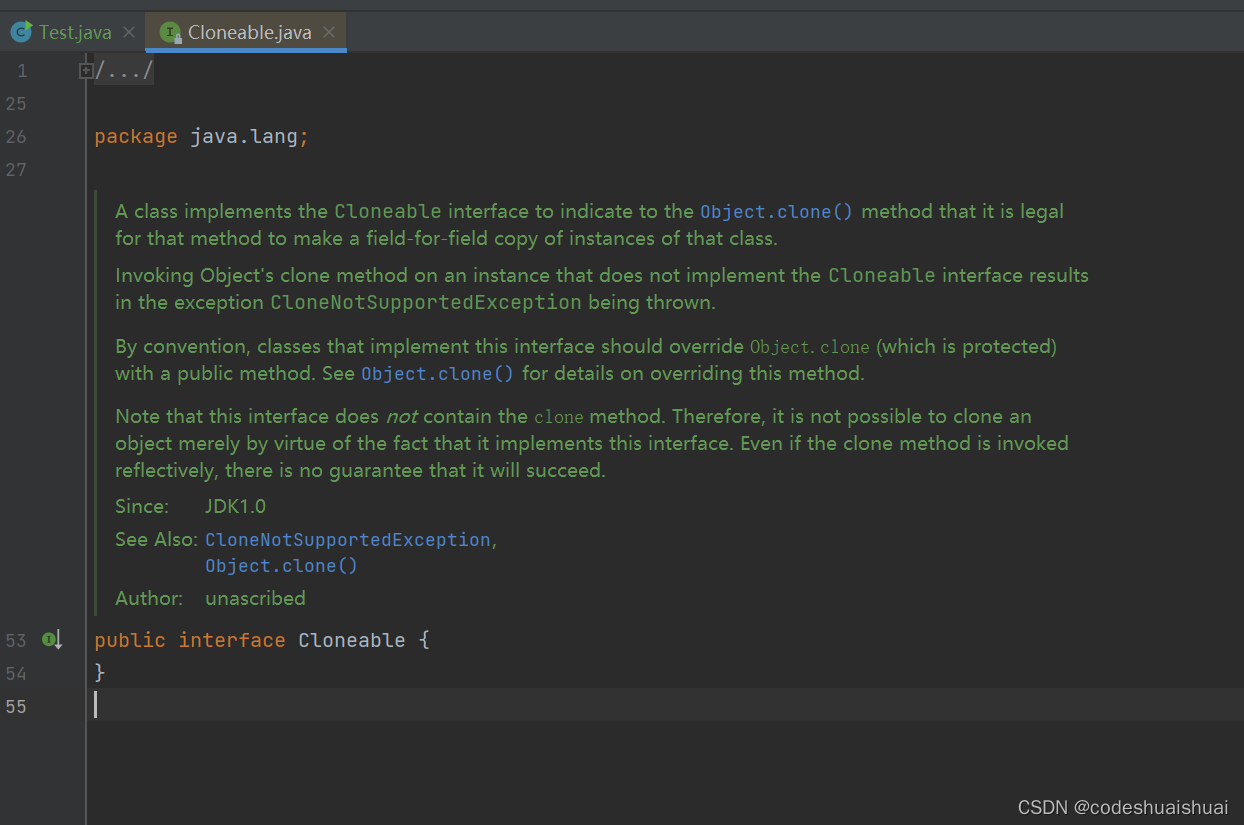Place the cursor on the package java.lang line

pos(201,137)
